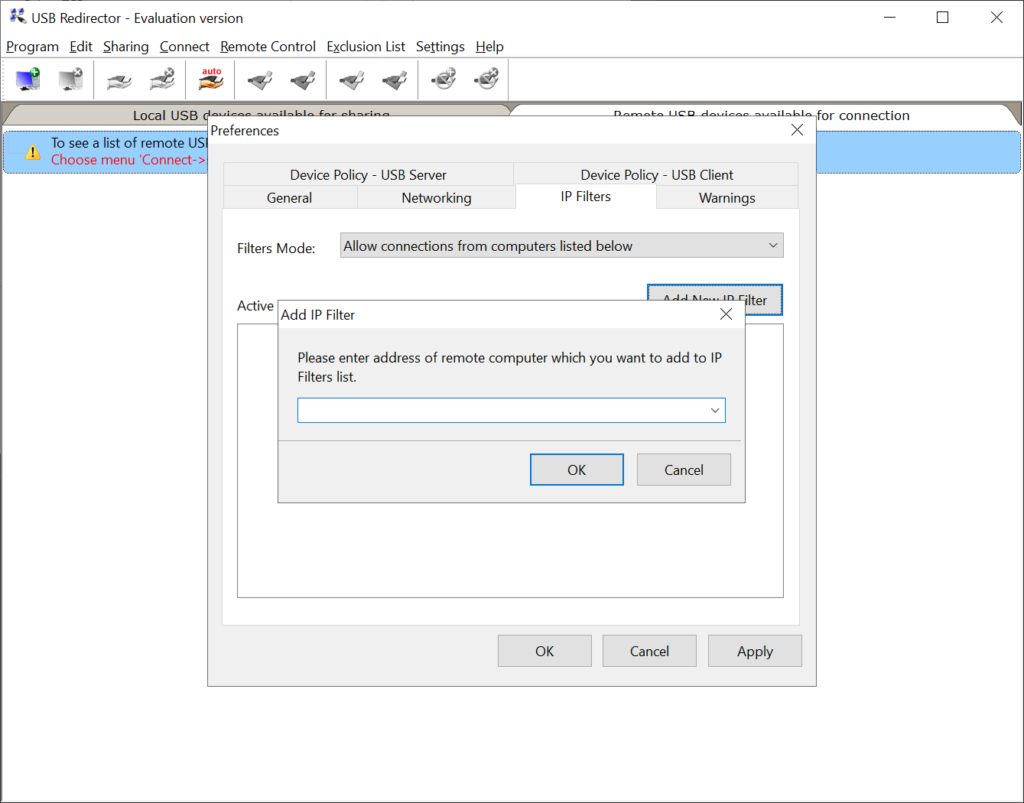
Task: Click the USB Redirector app icon in title bar
Action: point(18,17)
